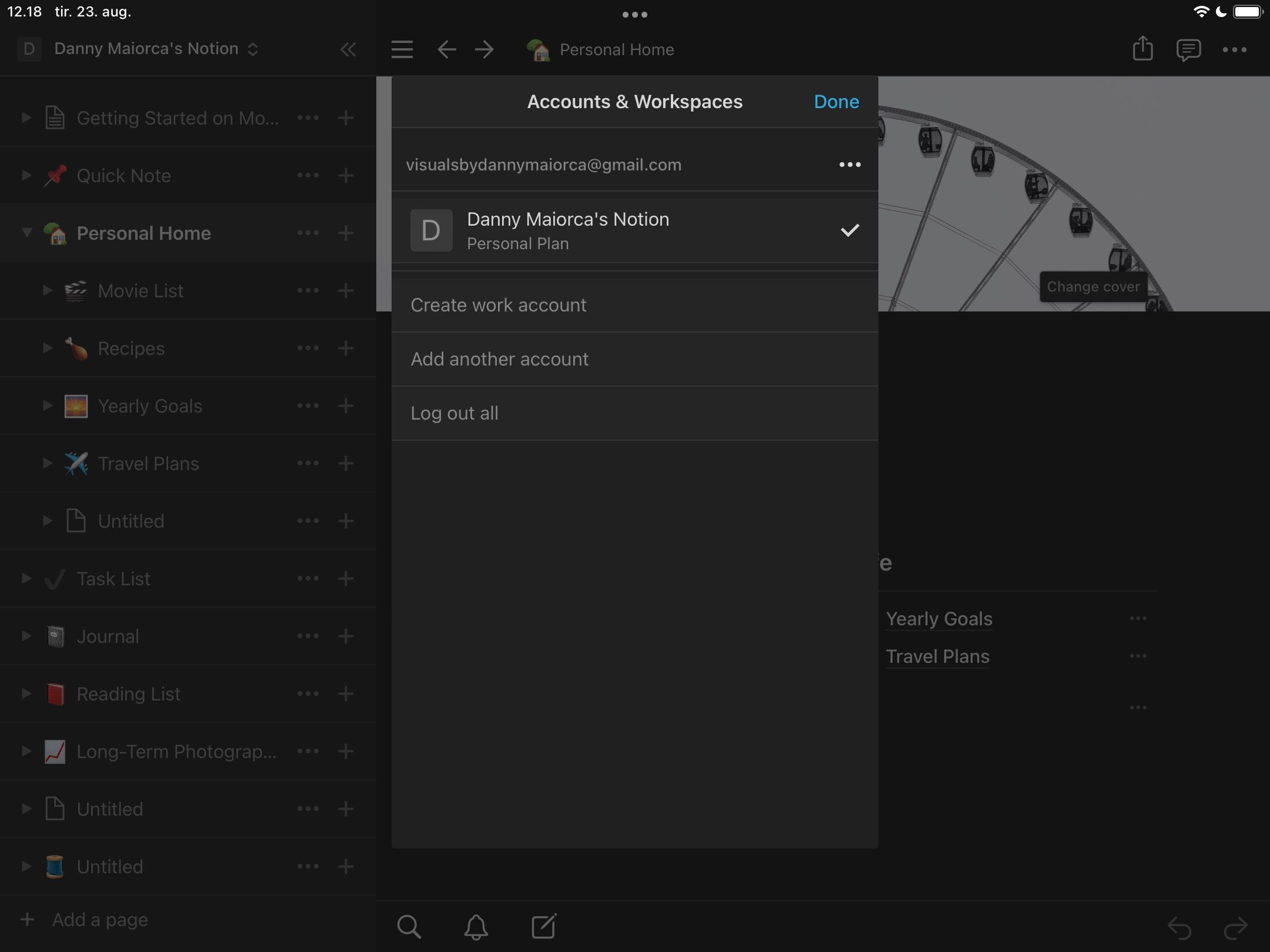Screen dimensions: 1270x952
Task: Open options dots for Yearly Goals link on page
Action: (1138, 618)
